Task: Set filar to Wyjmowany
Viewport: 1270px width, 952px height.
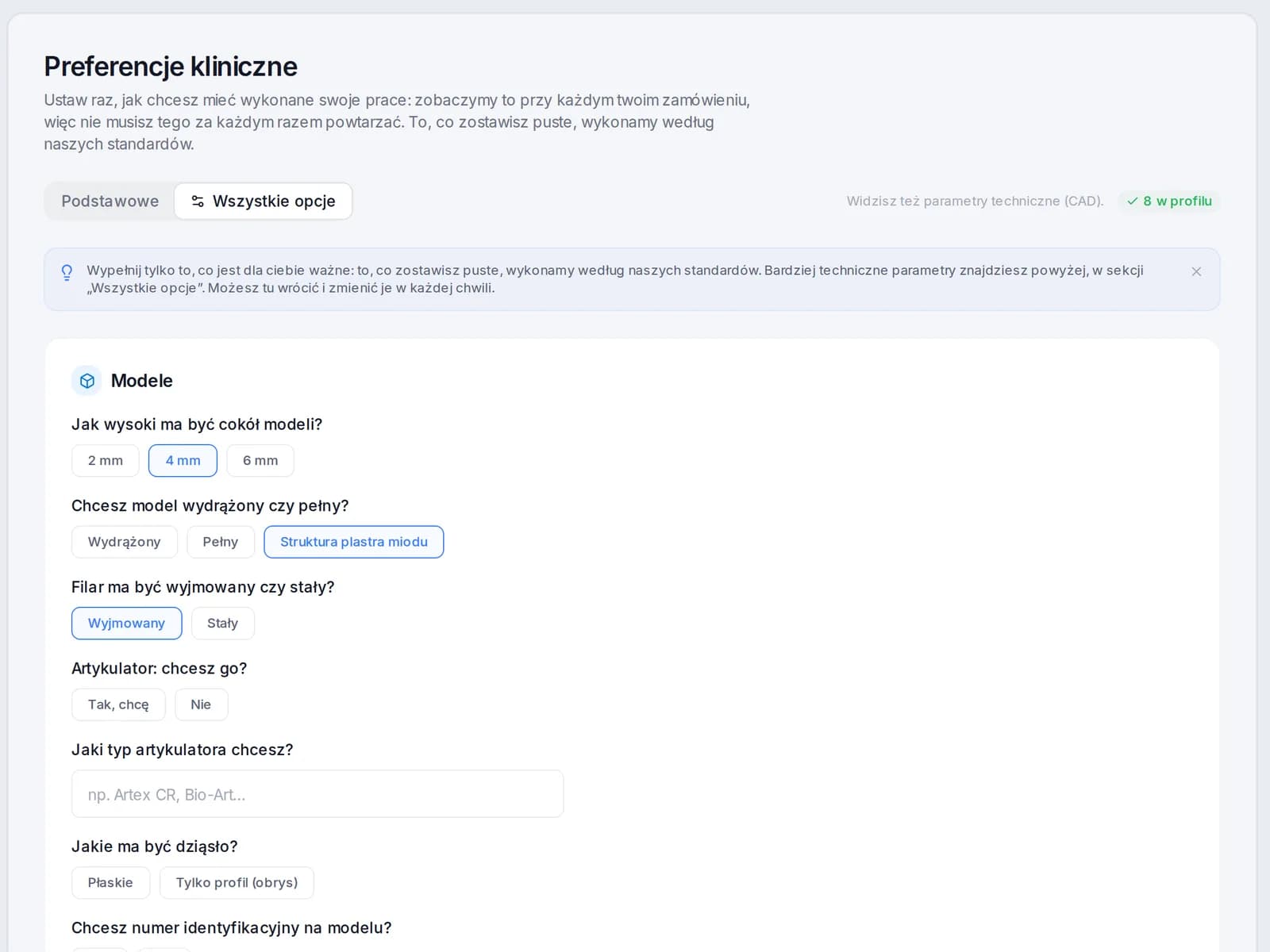Action: pos(127,624)
